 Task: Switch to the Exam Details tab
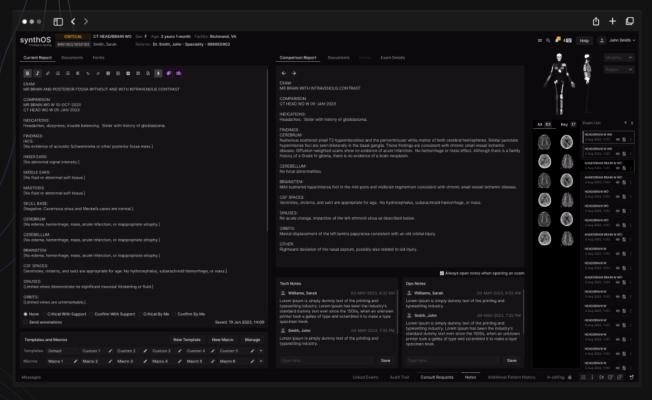(x=392, y=58)
